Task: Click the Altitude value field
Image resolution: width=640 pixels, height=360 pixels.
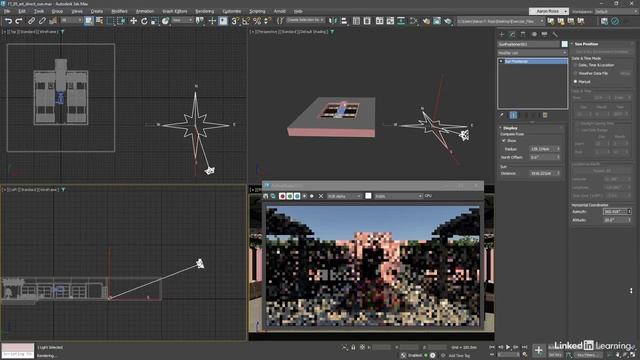Action: pyautogui.click(x=615, y=220)
